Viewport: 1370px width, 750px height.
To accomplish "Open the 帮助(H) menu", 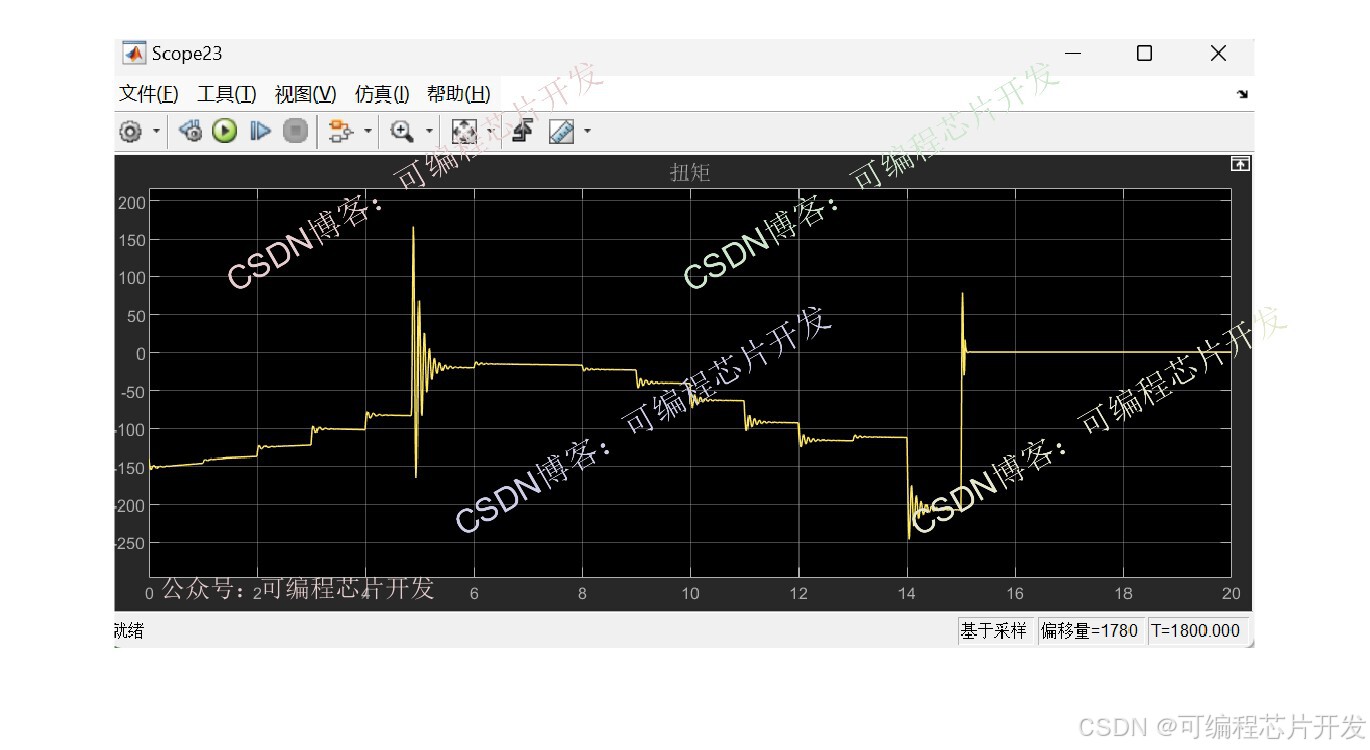I will (458, 94).
